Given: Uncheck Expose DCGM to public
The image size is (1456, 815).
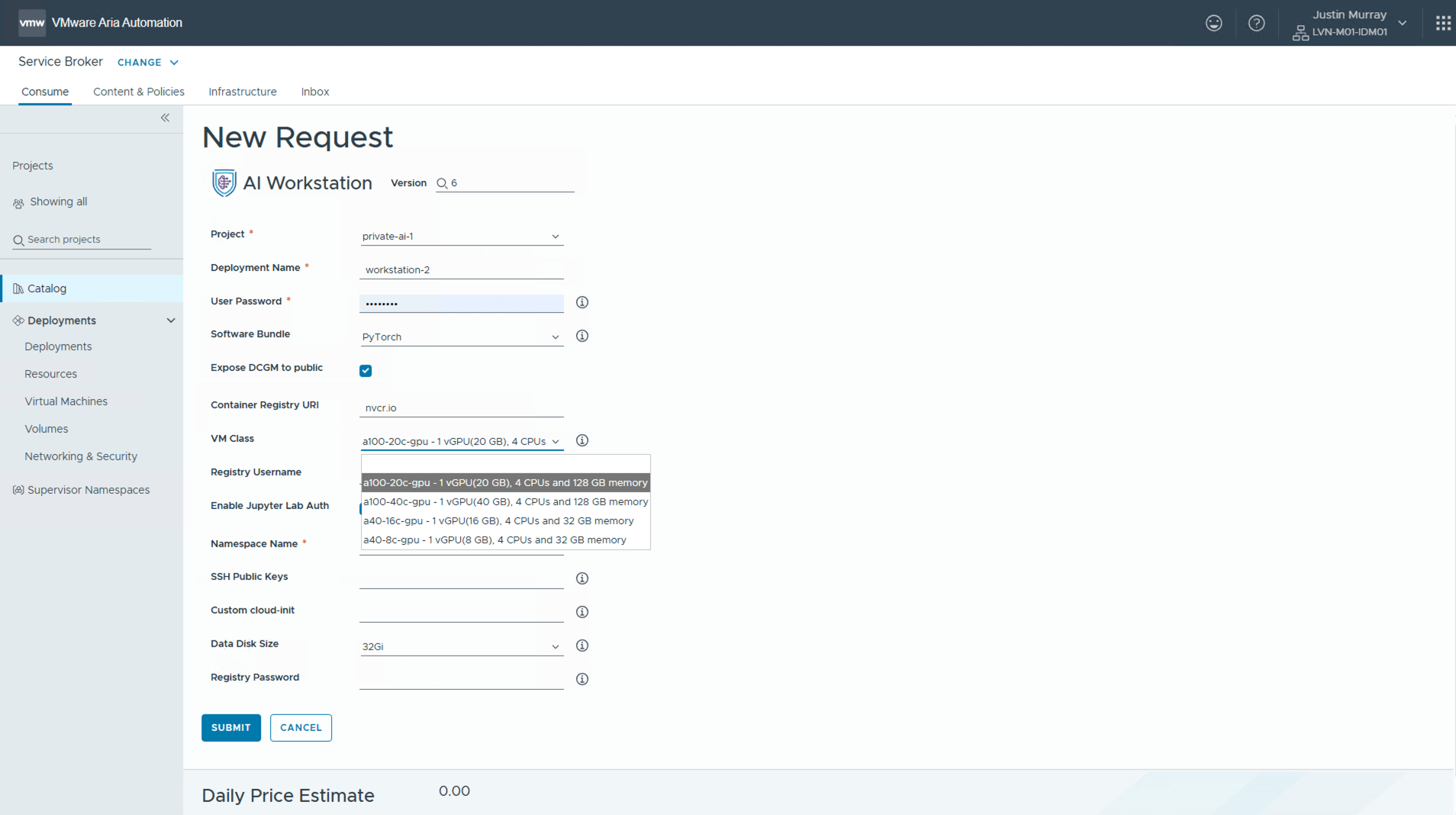Looking at the screenshot, I should pos(366,370).
